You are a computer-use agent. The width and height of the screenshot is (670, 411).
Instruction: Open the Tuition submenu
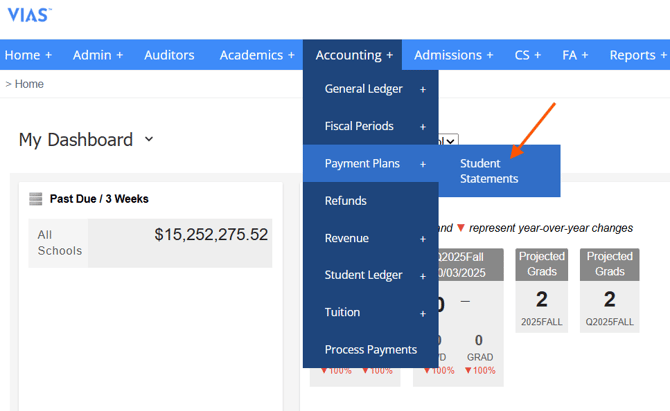click(x=370, y=312)
